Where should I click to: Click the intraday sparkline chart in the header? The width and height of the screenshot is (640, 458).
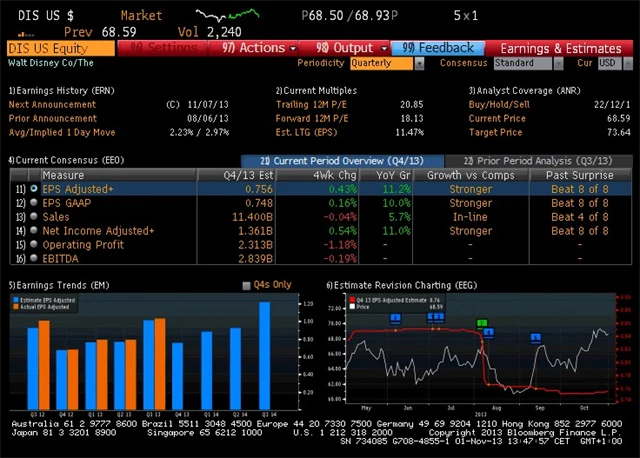(x=224, y=17)
